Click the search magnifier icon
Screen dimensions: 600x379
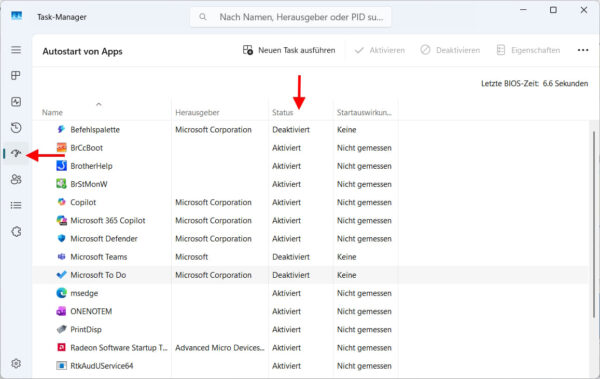coord(203,17)
